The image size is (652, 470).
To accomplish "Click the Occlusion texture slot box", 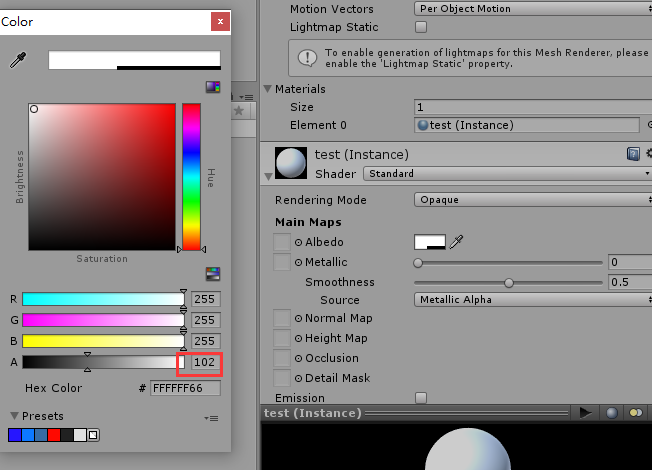I will (282, 358).
